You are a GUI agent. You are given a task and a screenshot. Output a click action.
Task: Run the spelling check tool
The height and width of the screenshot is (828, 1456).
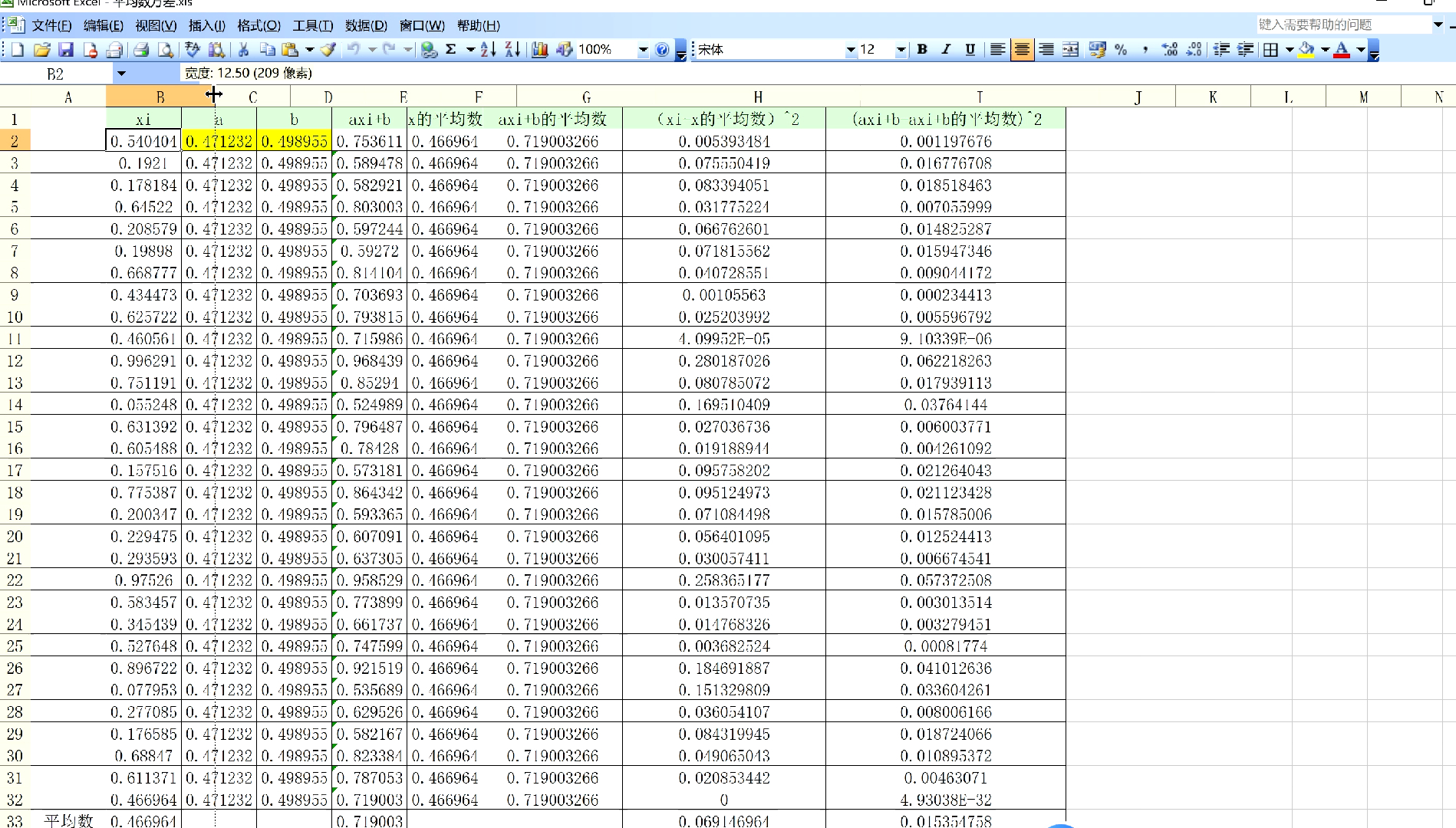[x=193, y=50]
